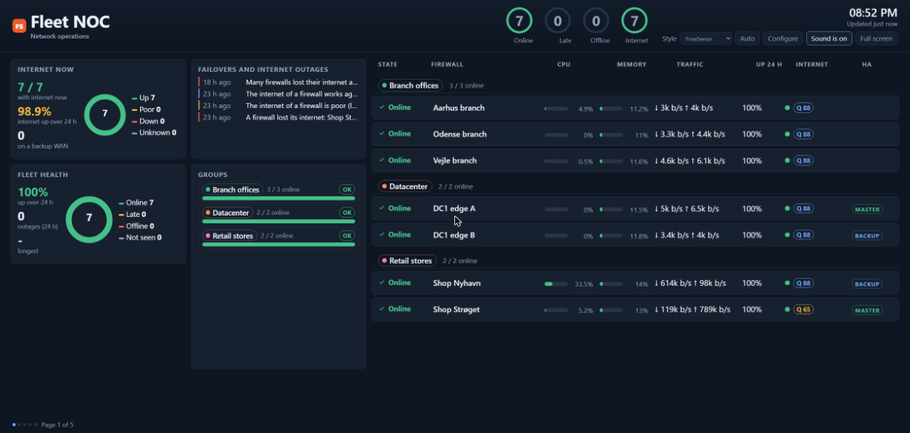Click the orange Q 65 badge for Shop Strøget
Viewport: 910px width, 433px height.
(x=803, y=309)
